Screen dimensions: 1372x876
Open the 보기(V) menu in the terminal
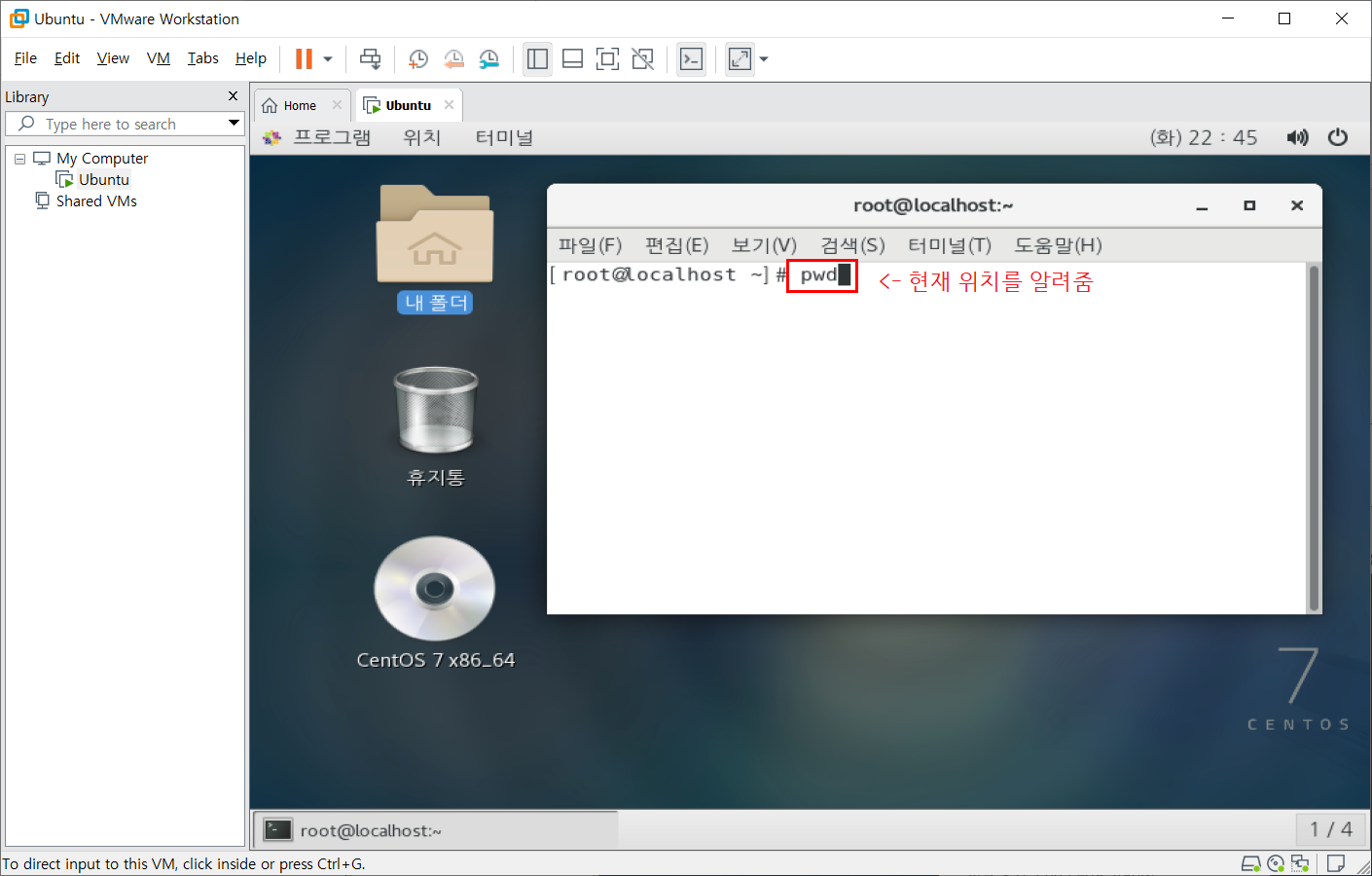pos(764,245)
